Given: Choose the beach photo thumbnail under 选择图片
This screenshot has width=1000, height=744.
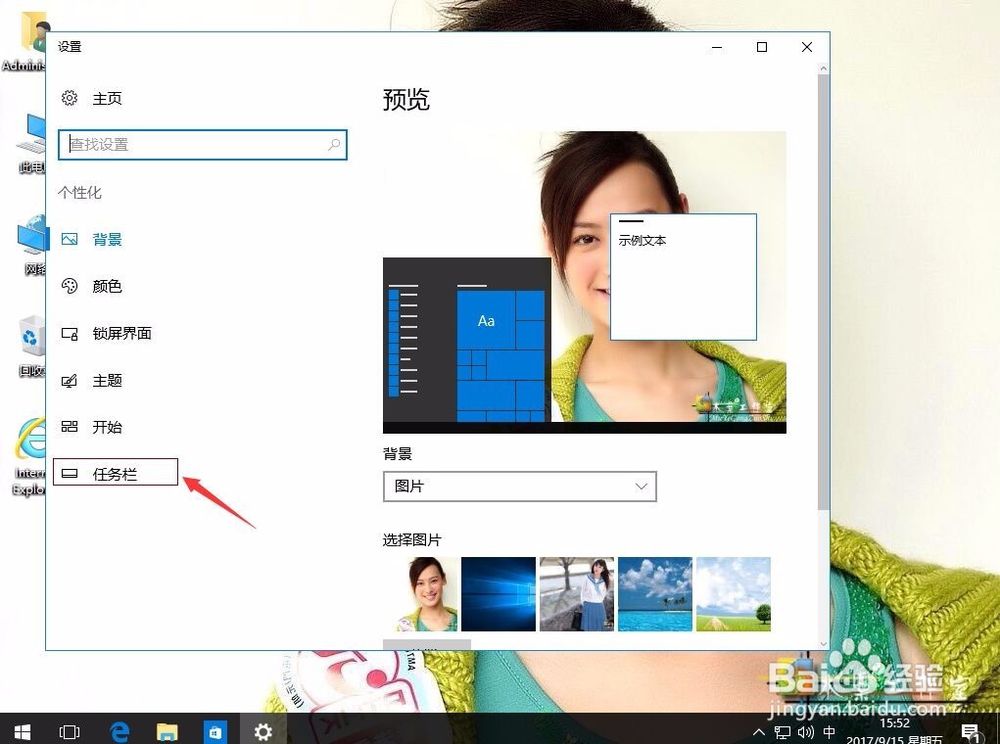Looking at the screenshot, I should [654, 594].
